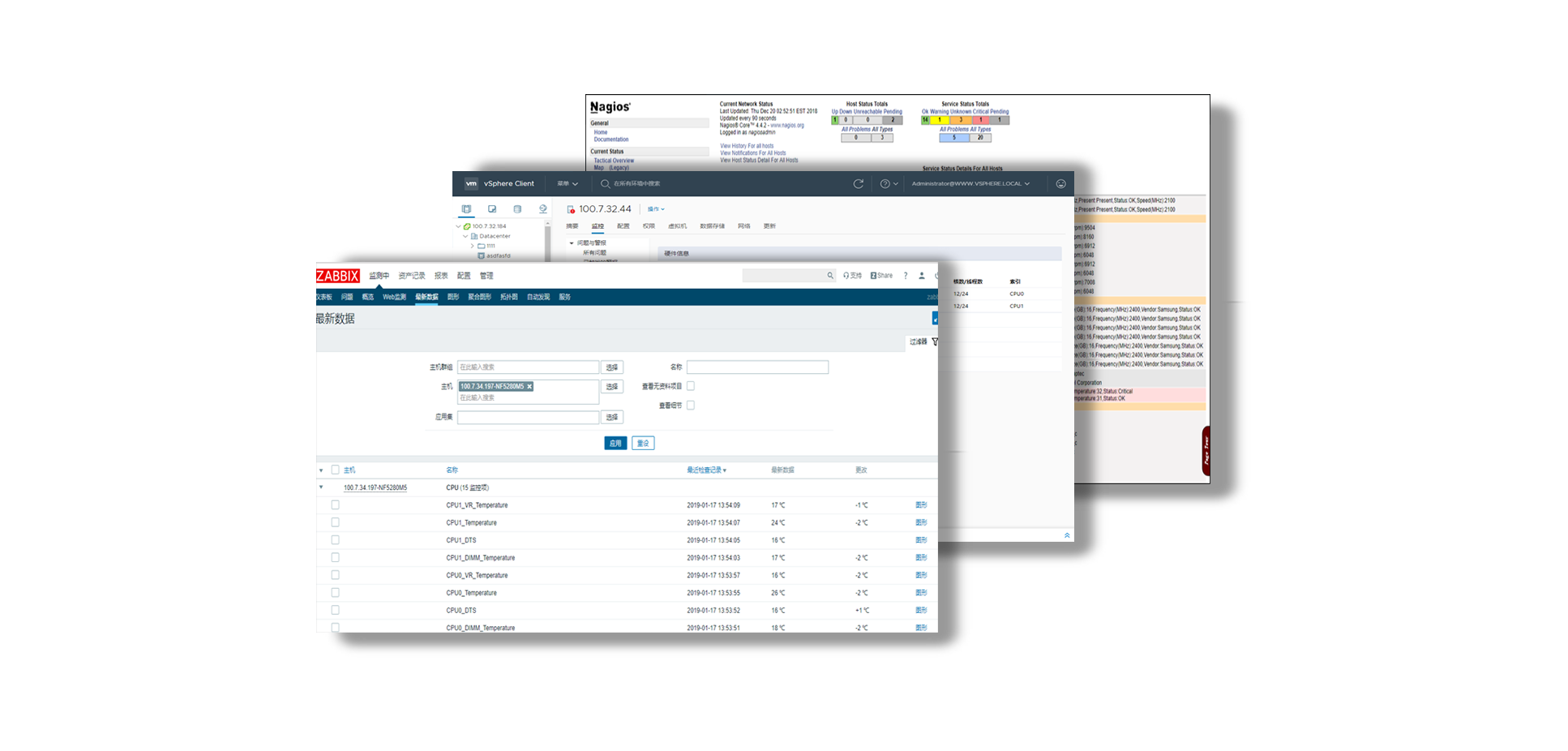Switch to the vSphere storage view icon
1568x751 pixels.
coord(517,209)
